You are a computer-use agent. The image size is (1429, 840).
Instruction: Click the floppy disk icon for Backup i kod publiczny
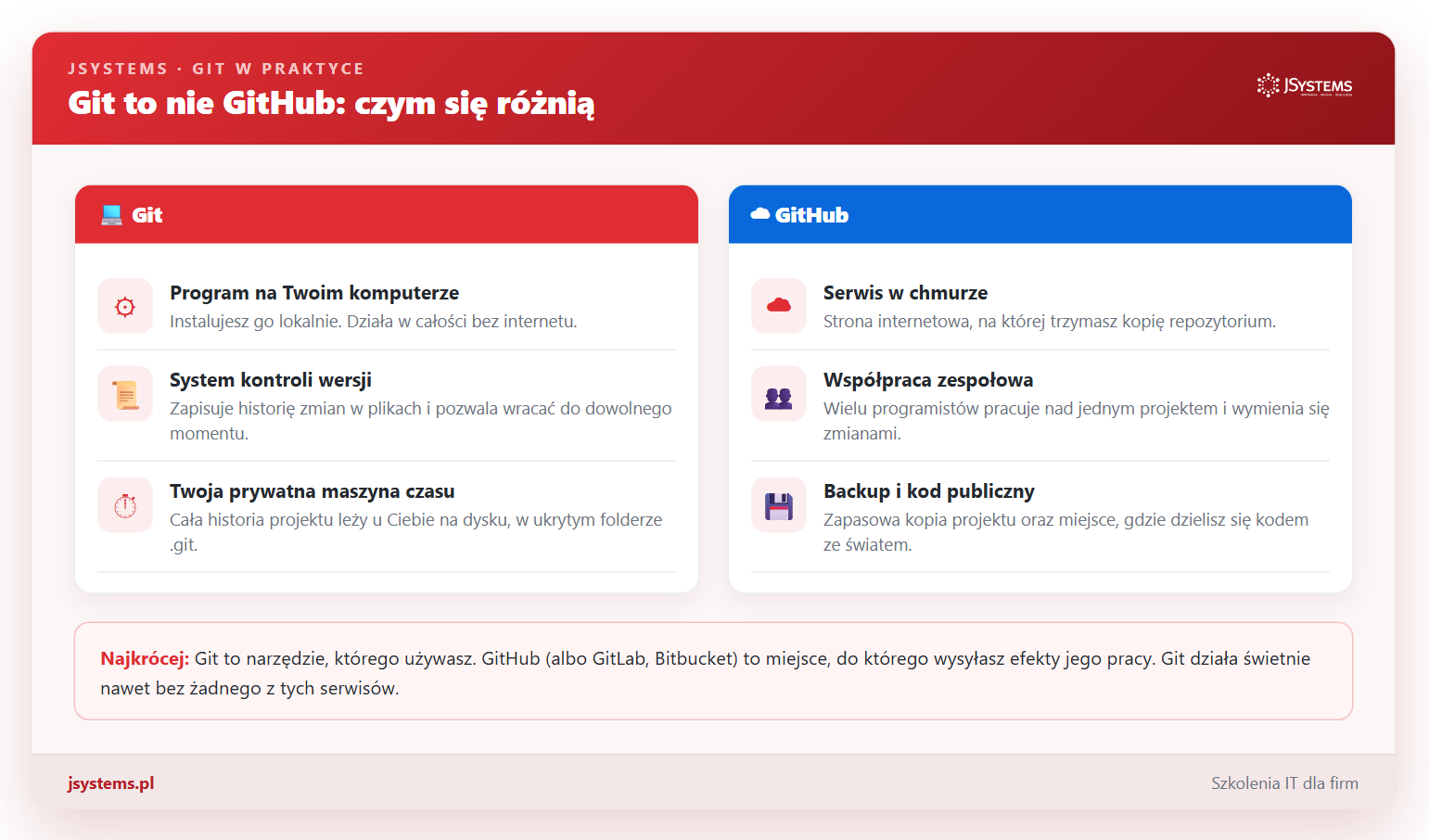pos(779,506)
